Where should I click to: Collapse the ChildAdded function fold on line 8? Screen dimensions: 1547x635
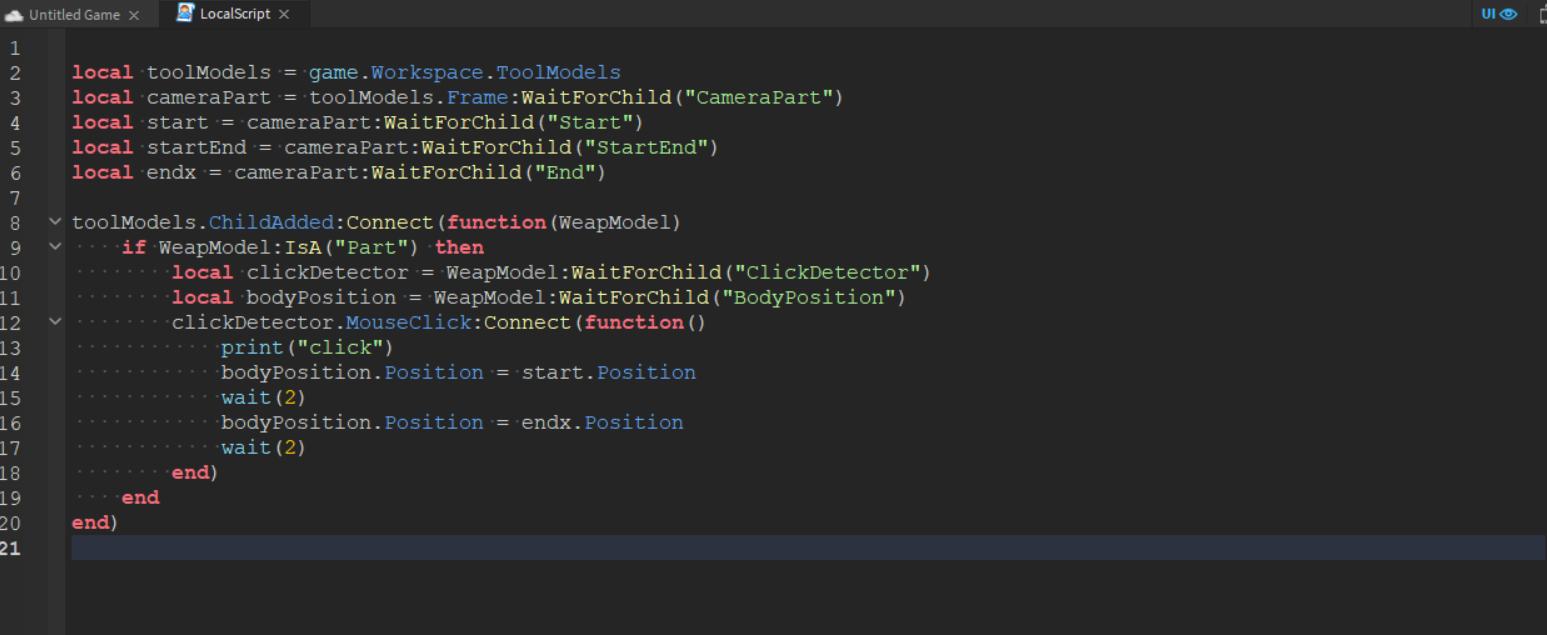pyautogui.click(x=55, y=222)
